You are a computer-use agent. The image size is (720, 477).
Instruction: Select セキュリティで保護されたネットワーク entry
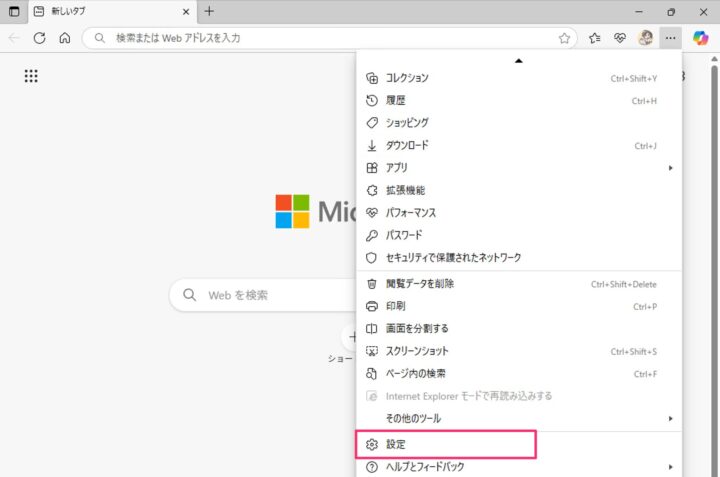click(x=519, y=258)
